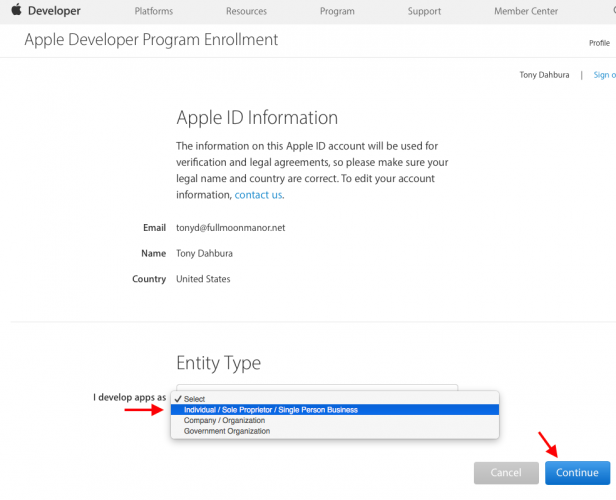
Task: Select Individual / Sole Proprietor option
Action: click(x=335, y=410)
